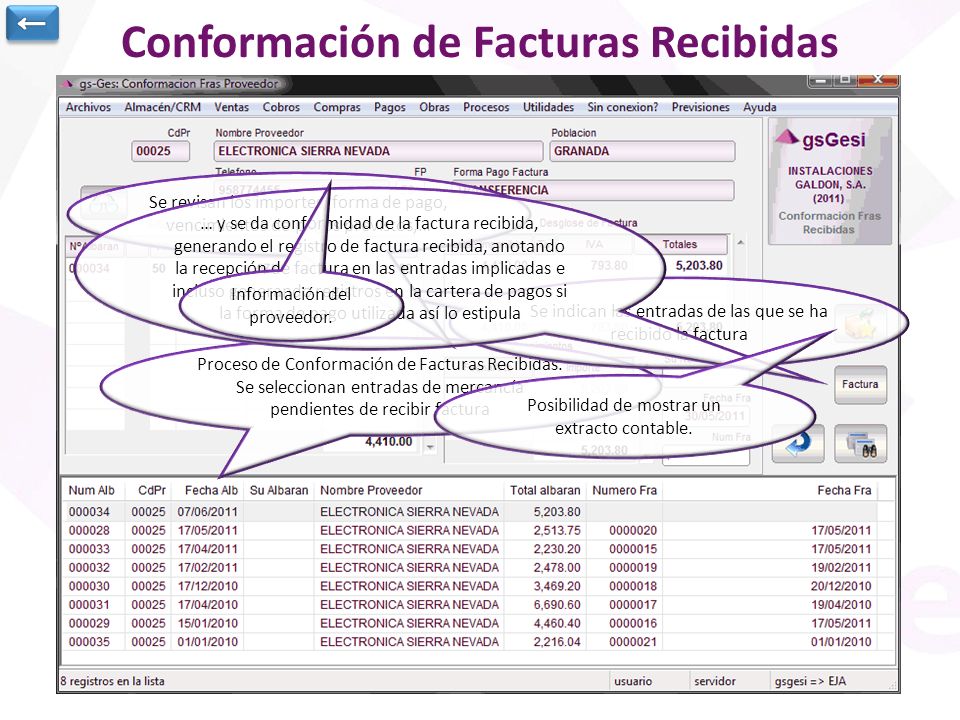Select the row with Num Alb 000034
Viewport: 960px width, 720px height.
[470, 512]
